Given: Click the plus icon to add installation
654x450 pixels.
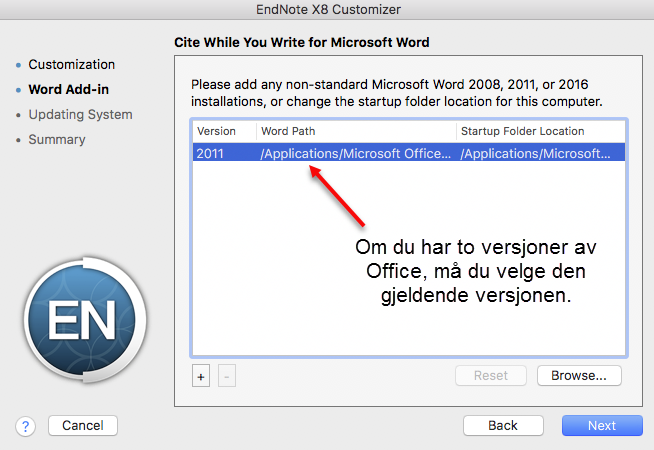Looking at the screenshot, I should pos(200,376).
